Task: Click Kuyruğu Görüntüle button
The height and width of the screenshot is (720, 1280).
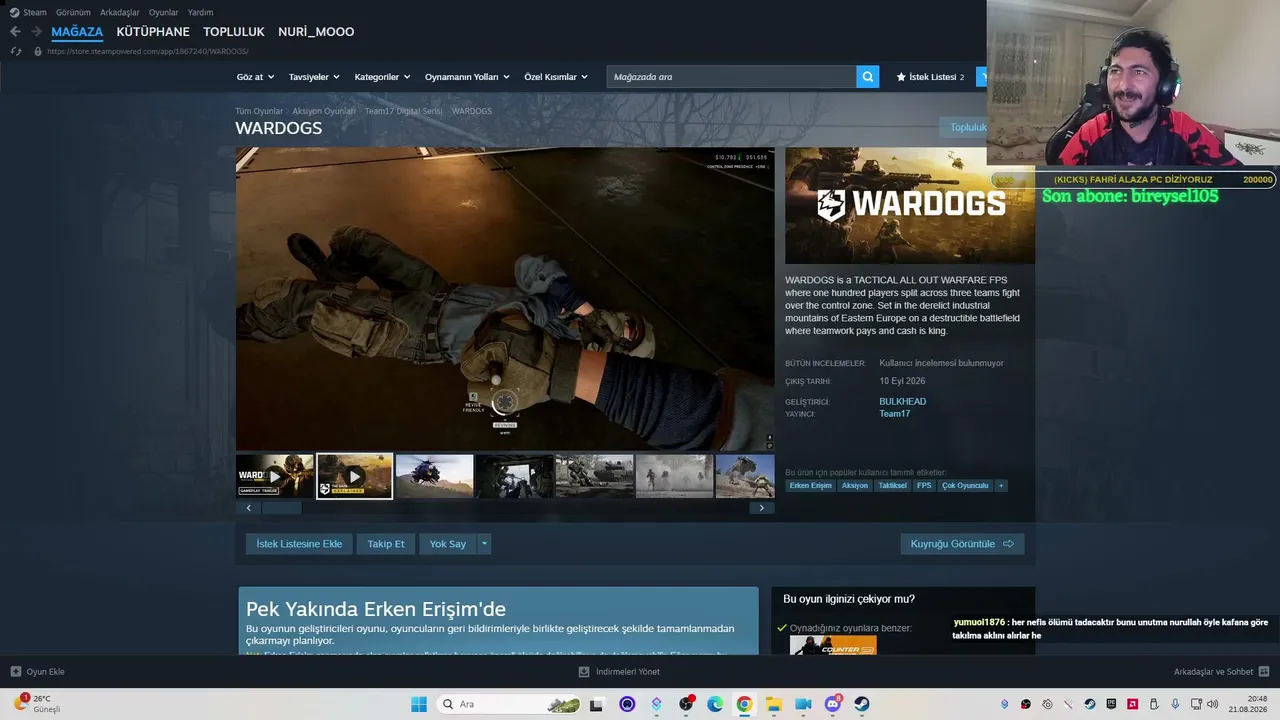Action: [x=962, y=544]
